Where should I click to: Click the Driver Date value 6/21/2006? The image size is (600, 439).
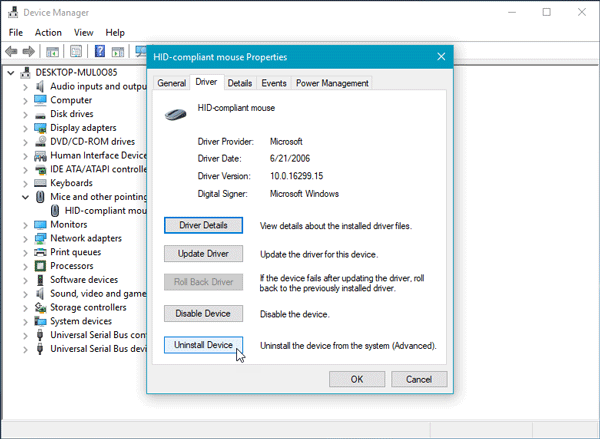click(x=290, y=158)
